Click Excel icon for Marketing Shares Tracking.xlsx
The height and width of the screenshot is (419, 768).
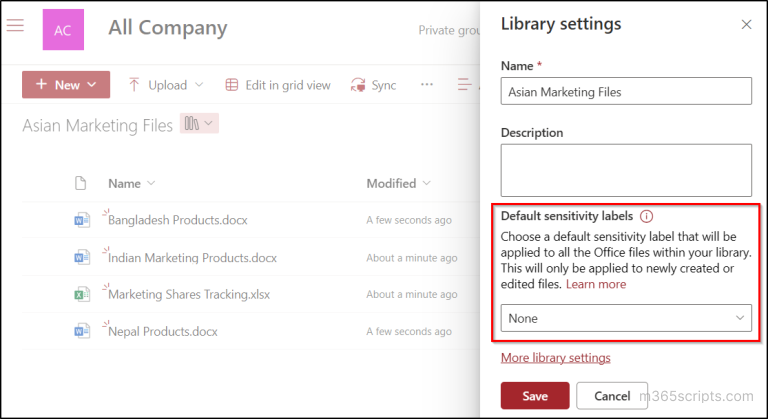[x=82, y=295]
